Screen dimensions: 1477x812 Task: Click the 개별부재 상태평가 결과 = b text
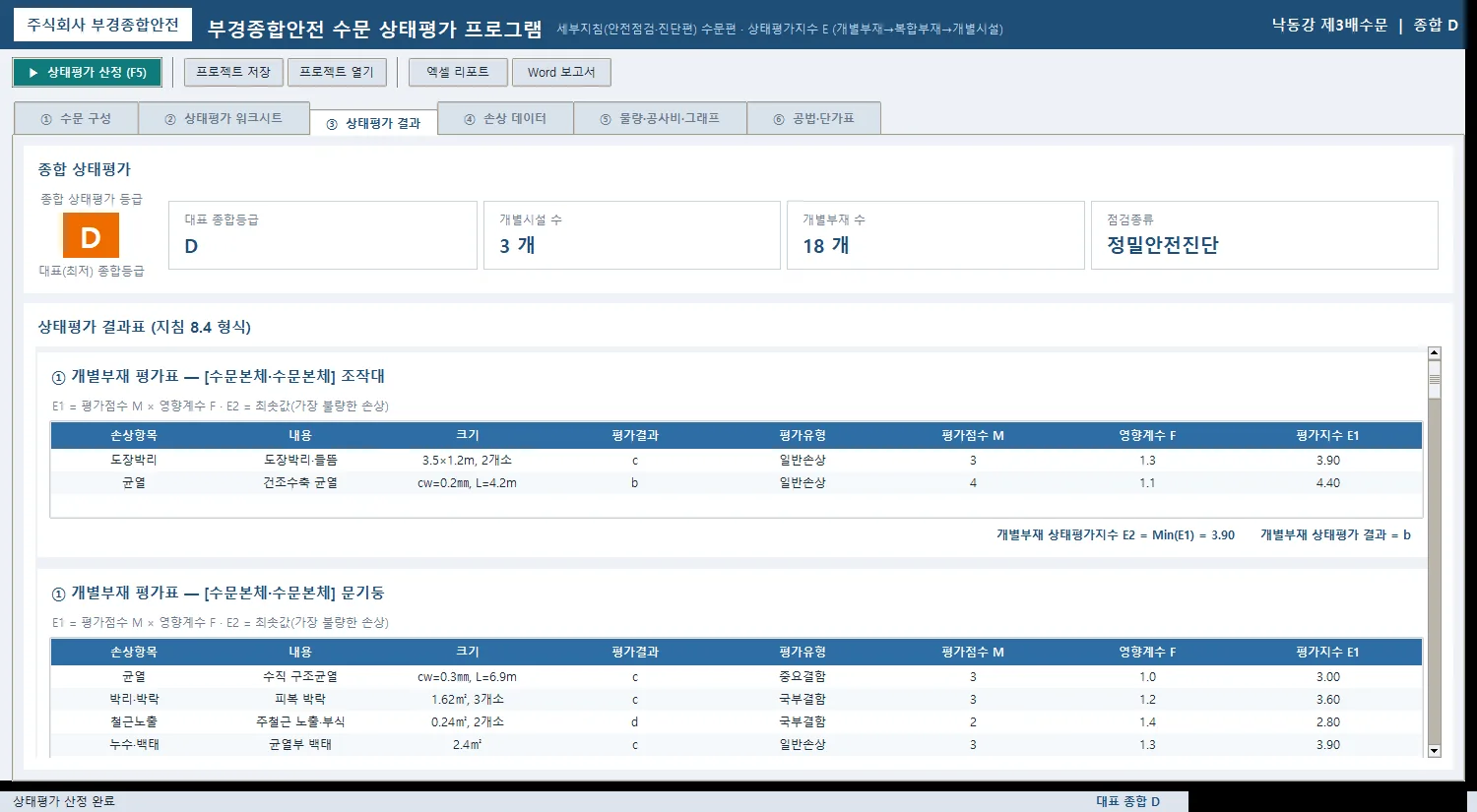(1335, 534)
